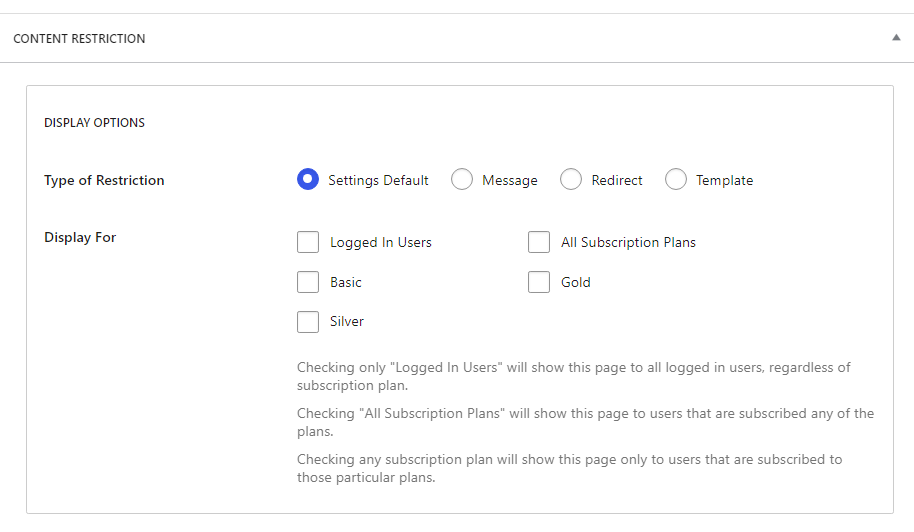Screen dimensions: 914x532
Task: Select the Settings Default radio button
Action: pos(308,179)
